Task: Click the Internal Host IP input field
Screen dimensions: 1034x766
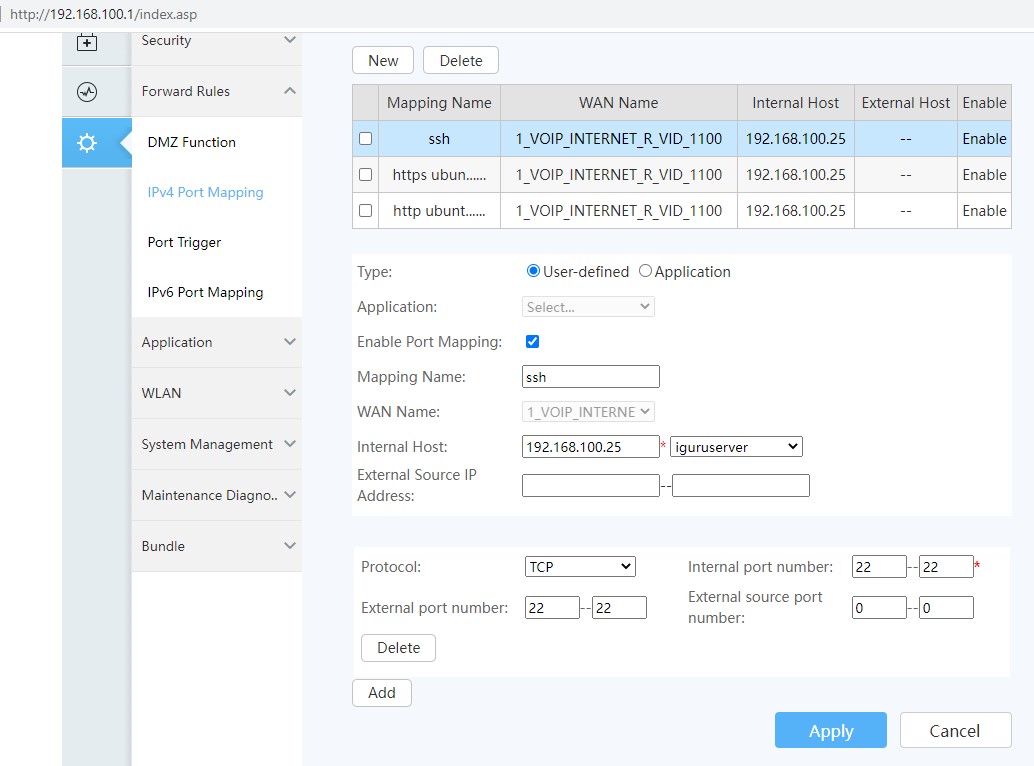Action: [590, 447]
